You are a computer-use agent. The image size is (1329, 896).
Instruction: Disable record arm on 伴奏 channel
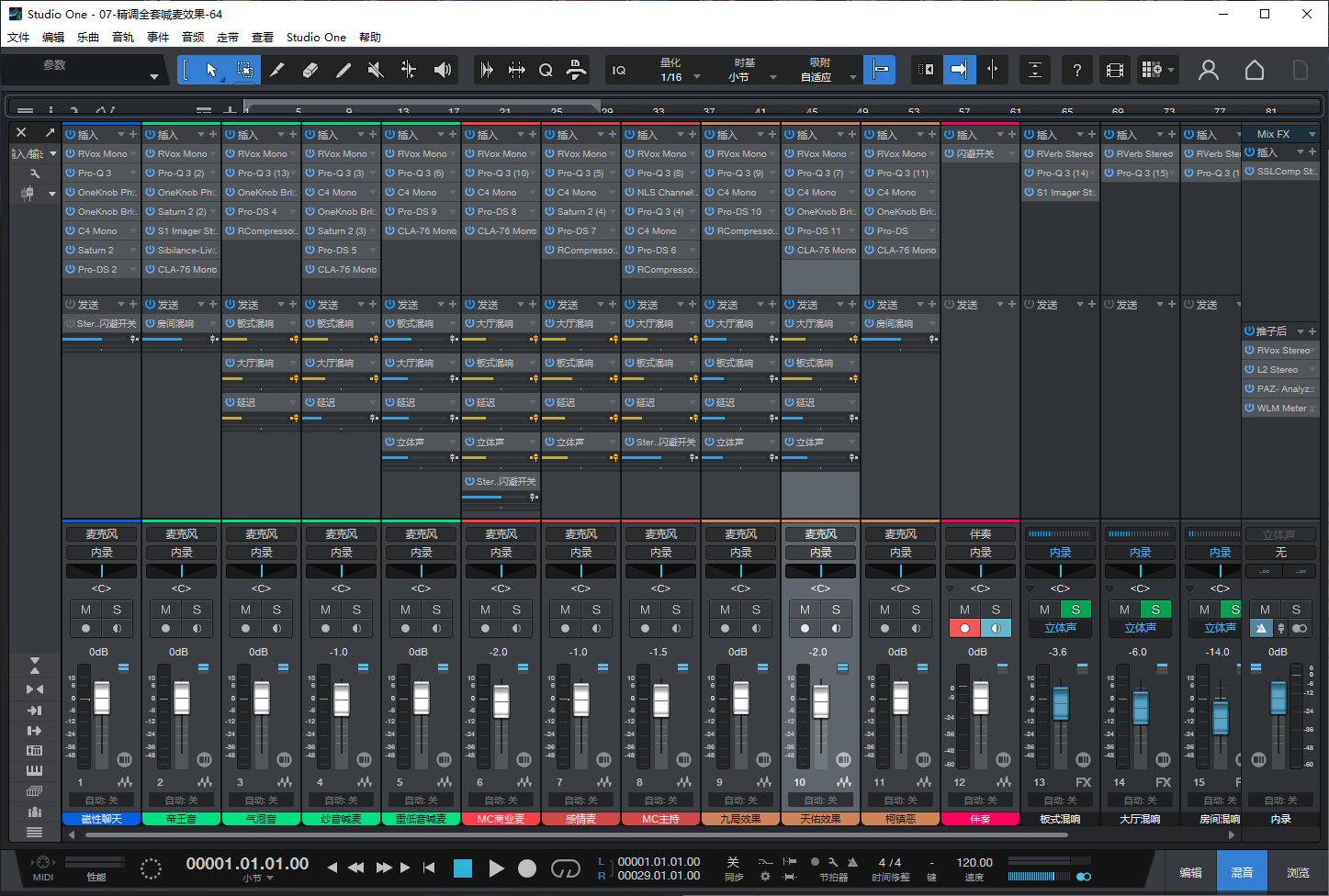(x=964, y=629)
